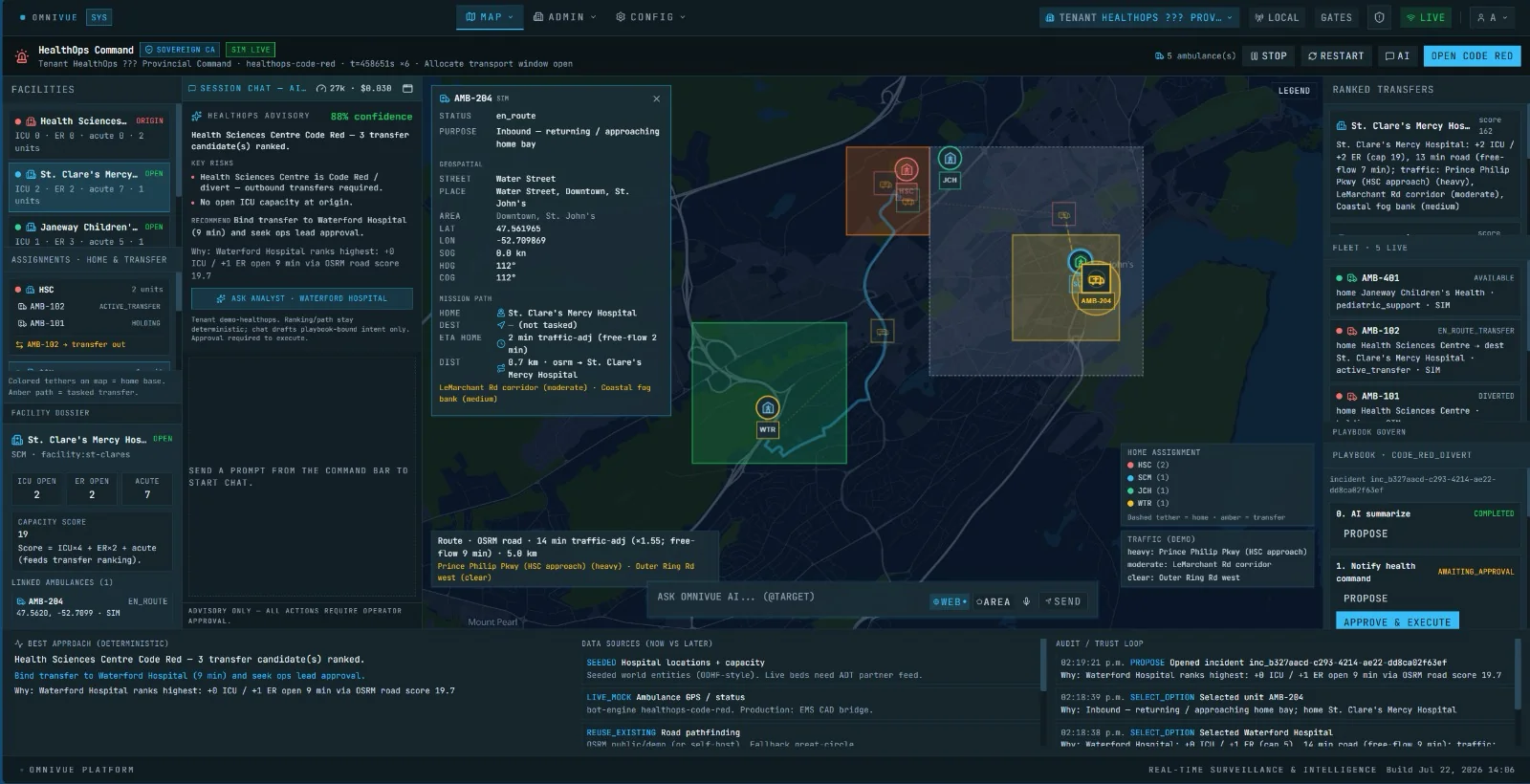Click the HSC hospital marker in the red zone

click(x=906, y=170)
